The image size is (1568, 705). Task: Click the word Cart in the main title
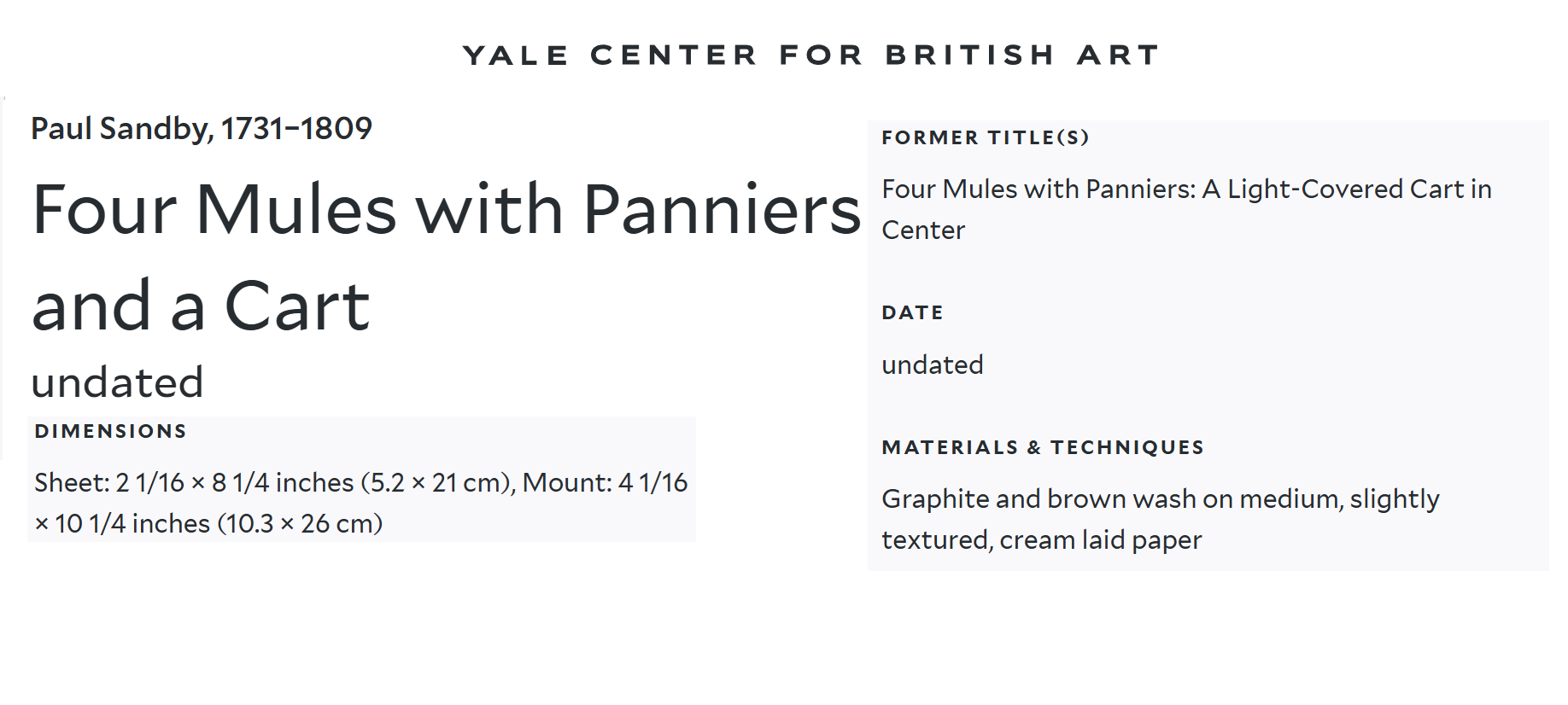(x=296, y=306)
